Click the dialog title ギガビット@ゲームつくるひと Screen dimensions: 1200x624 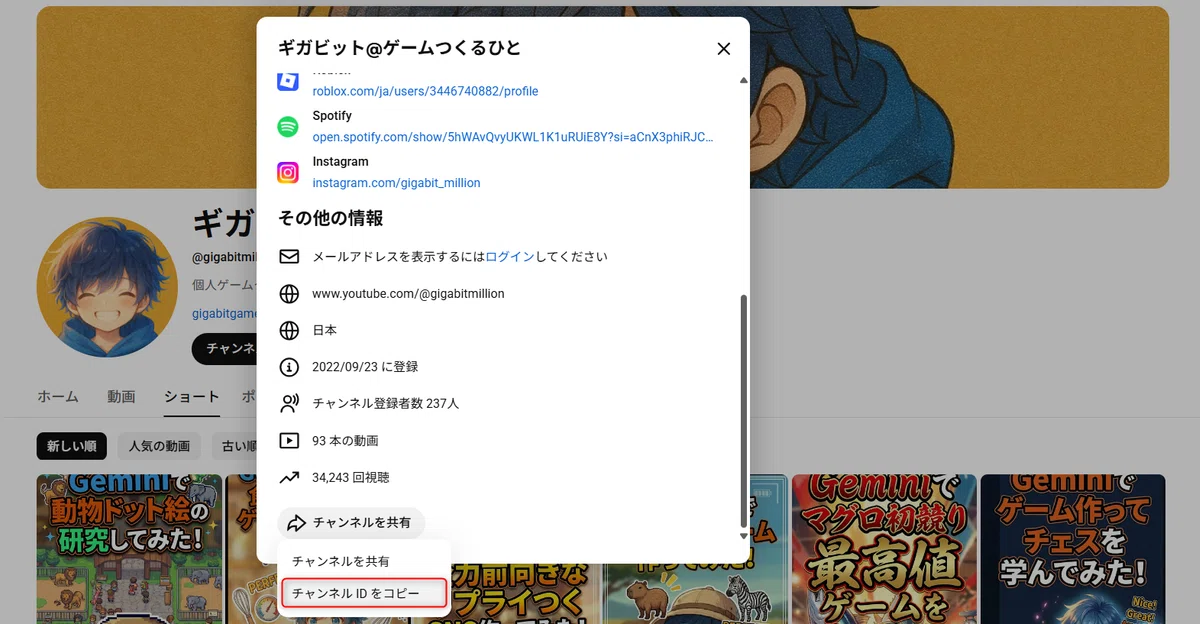pos(400,48)
